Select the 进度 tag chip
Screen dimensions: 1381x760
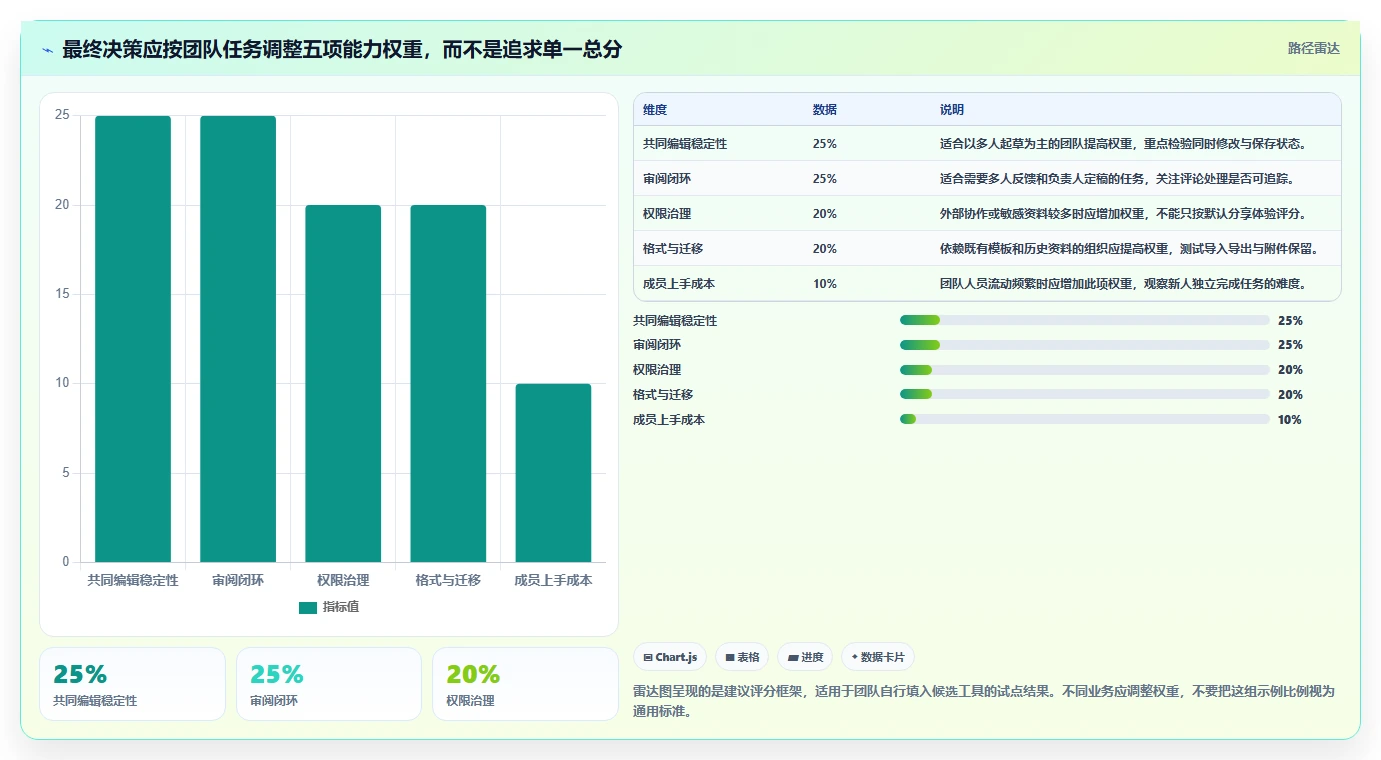[805, 657]
